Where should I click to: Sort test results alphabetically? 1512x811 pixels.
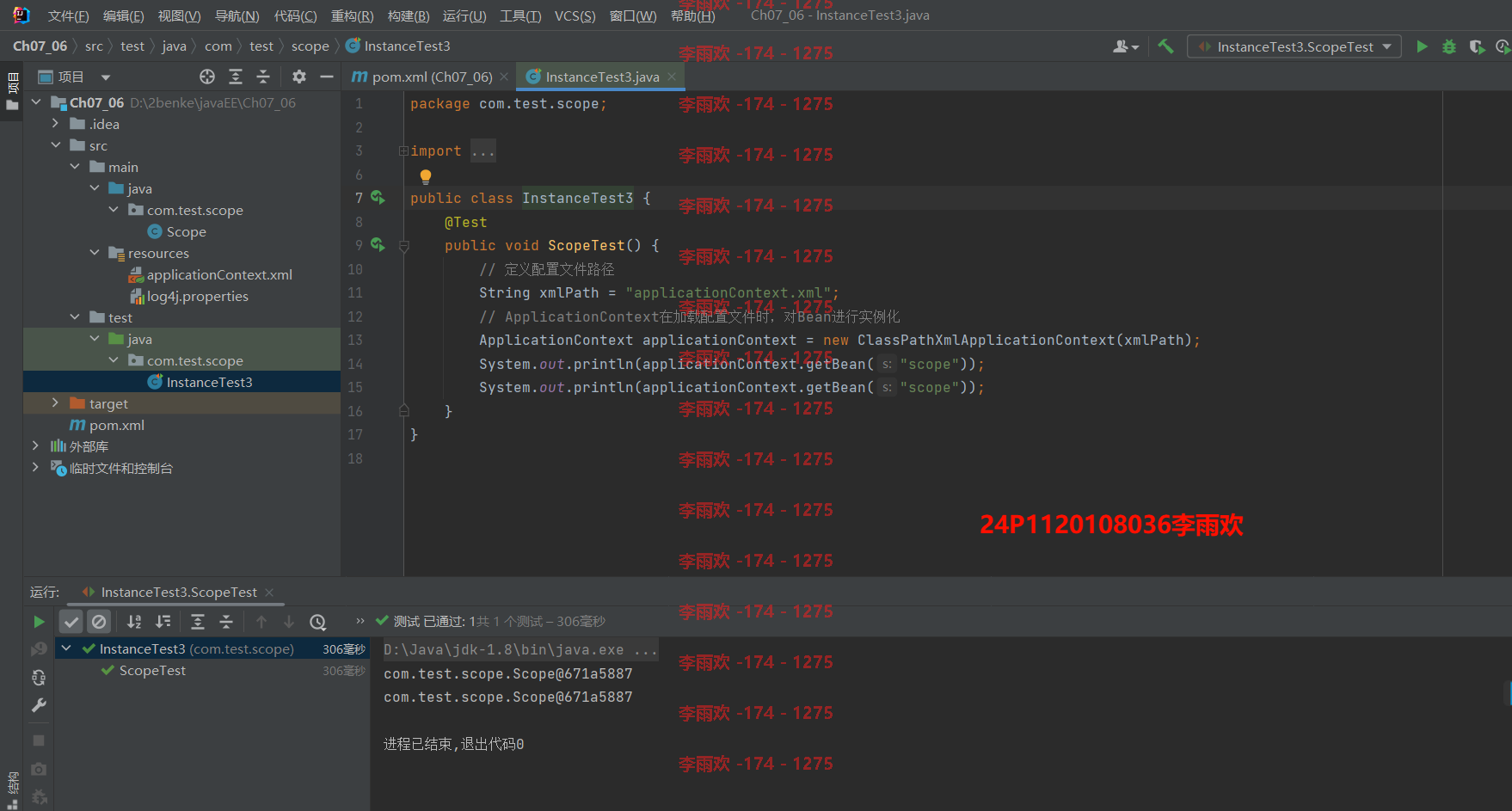[134, 621]
